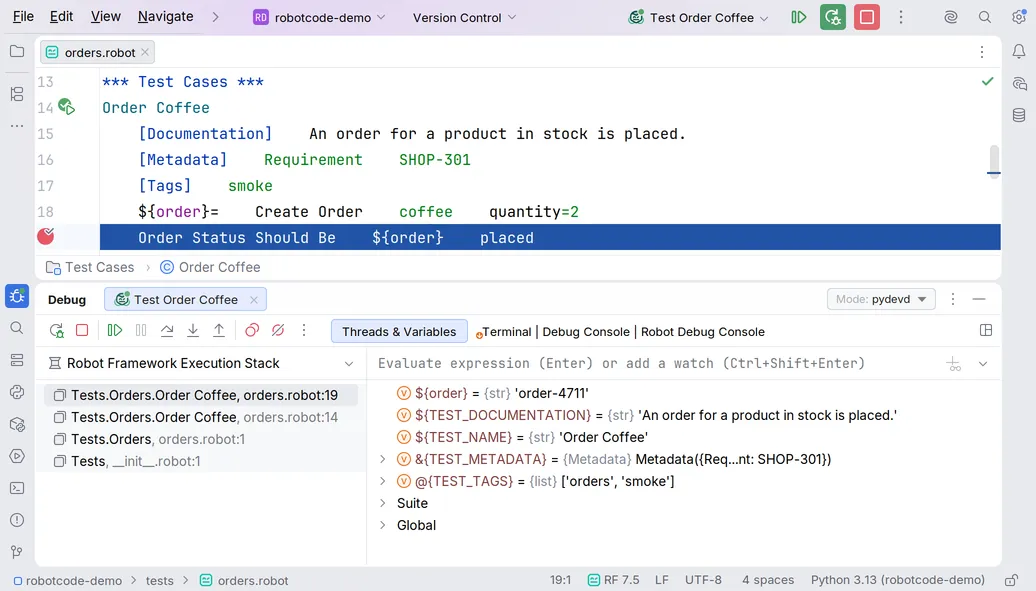1036x591 pixels.
Task: Open the Debug tool window bug icon
Action: click(x=17, y=296)
